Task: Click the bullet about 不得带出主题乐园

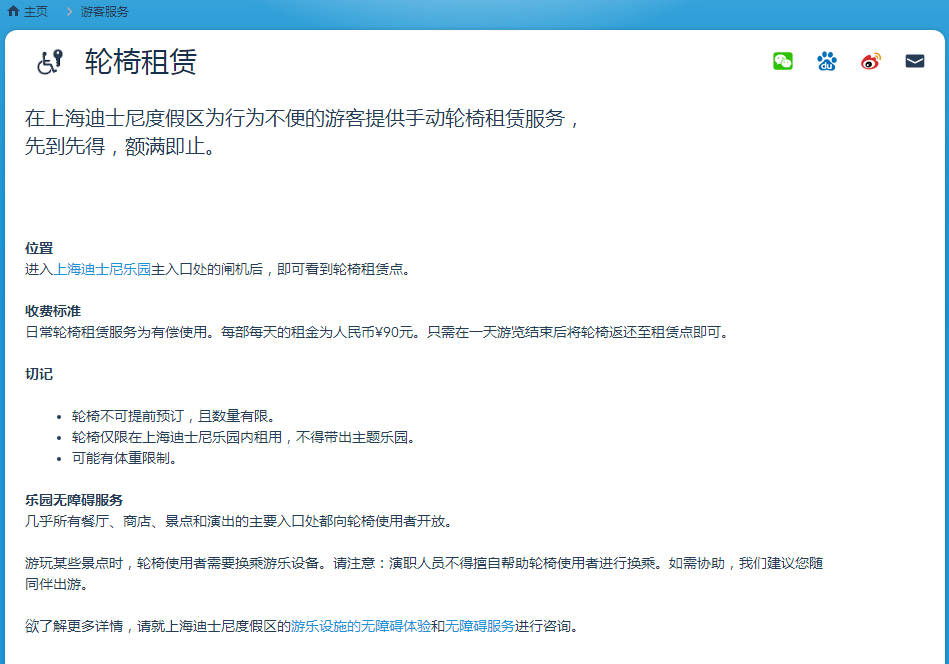Action: [x=244, y=437]
